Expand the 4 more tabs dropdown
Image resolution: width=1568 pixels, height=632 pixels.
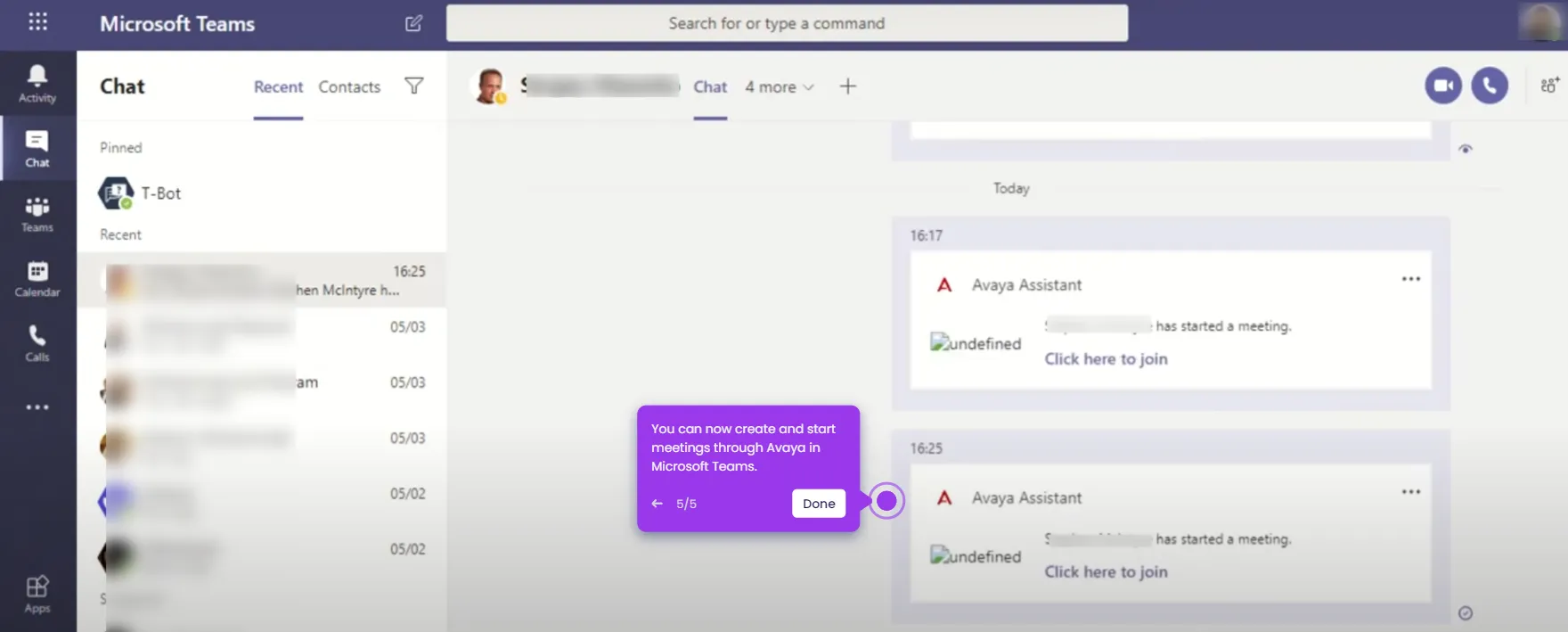(x=780, y=86)
